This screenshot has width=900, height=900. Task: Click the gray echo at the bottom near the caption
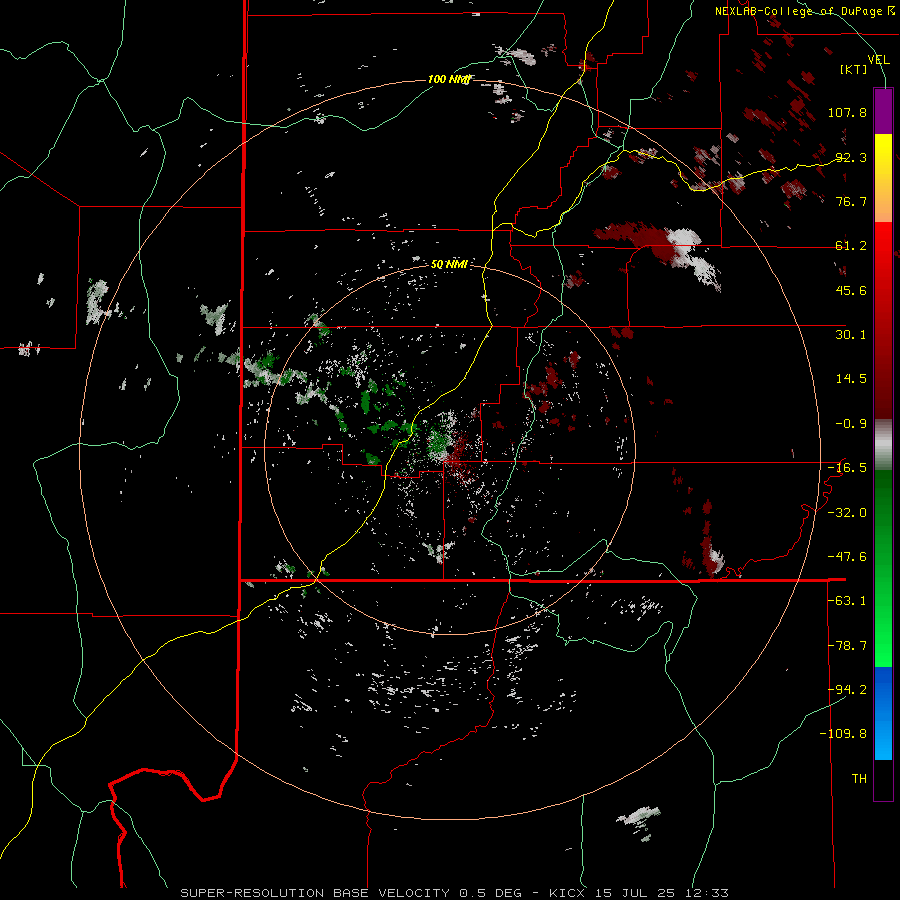[x=639, y=821]
